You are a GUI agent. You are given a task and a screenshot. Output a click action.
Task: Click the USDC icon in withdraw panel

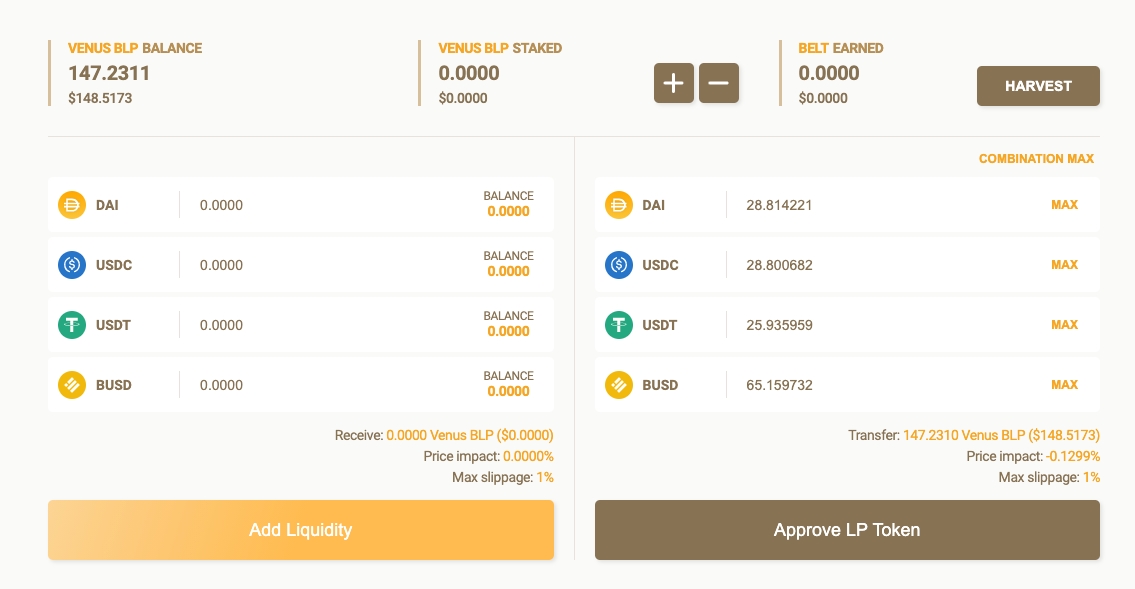coord(619,265)
